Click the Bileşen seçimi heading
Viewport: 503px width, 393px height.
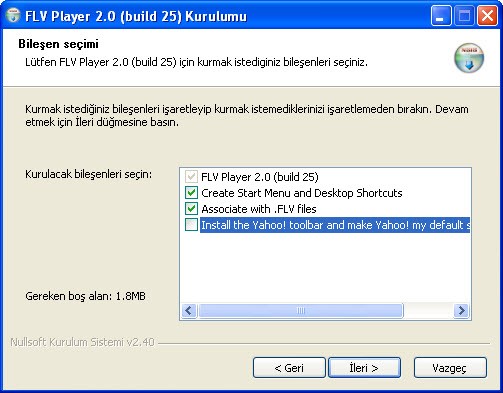pos(58,44)
